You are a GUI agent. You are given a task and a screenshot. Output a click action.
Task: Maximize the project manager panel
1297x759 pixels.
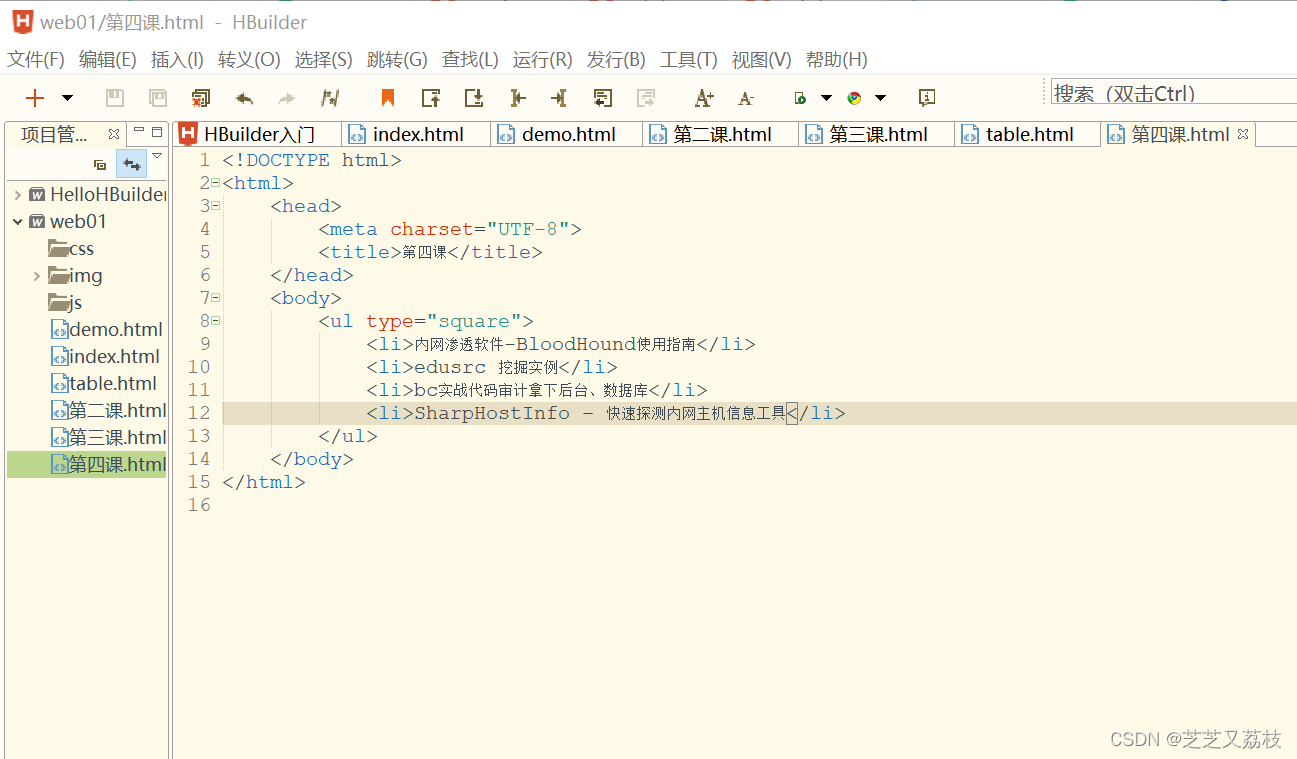point(157,131)
